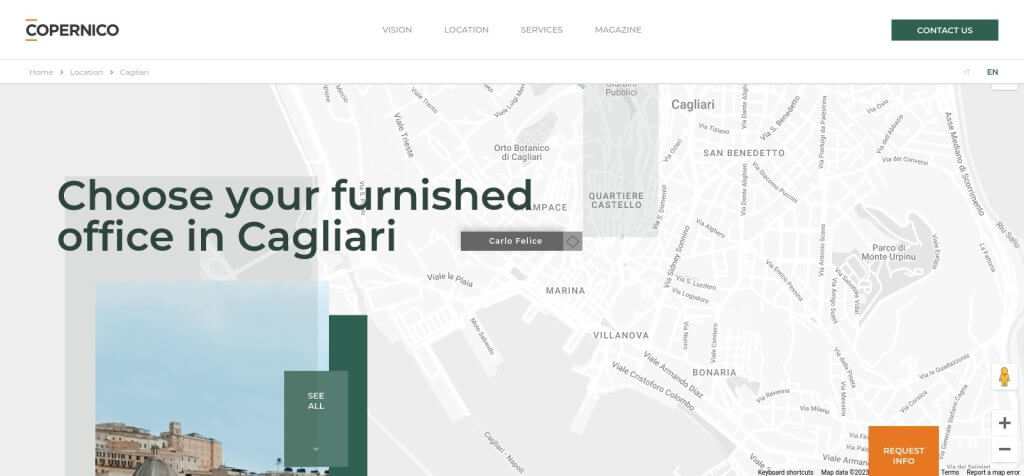The image size is (1024, 476).
Task: Open the Services menu
Action: coord(541,30)
